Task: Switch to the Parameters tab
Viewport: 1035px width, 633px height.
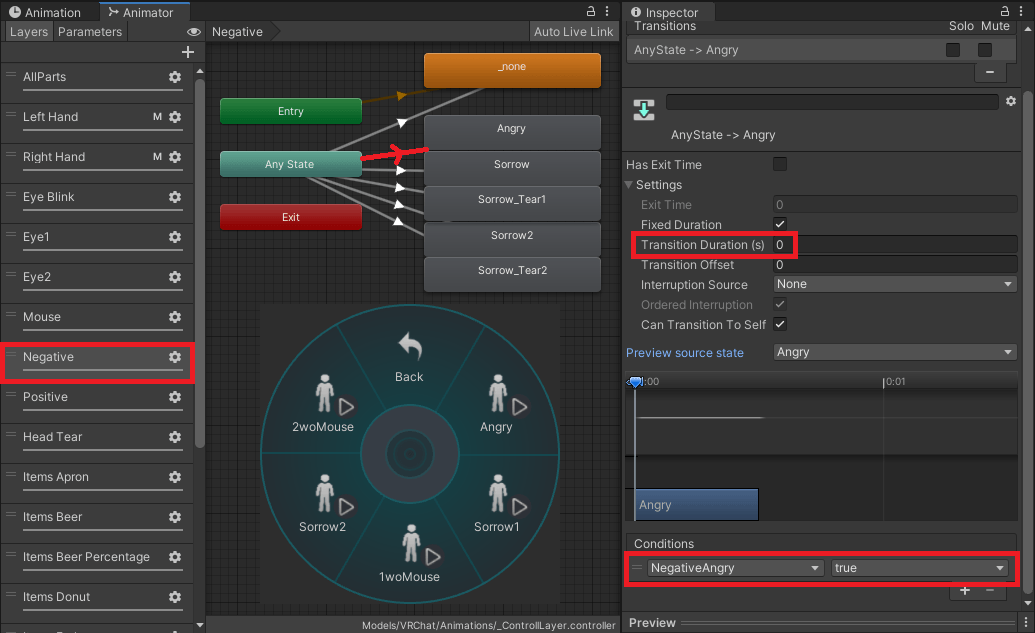Action: (90, 31)
